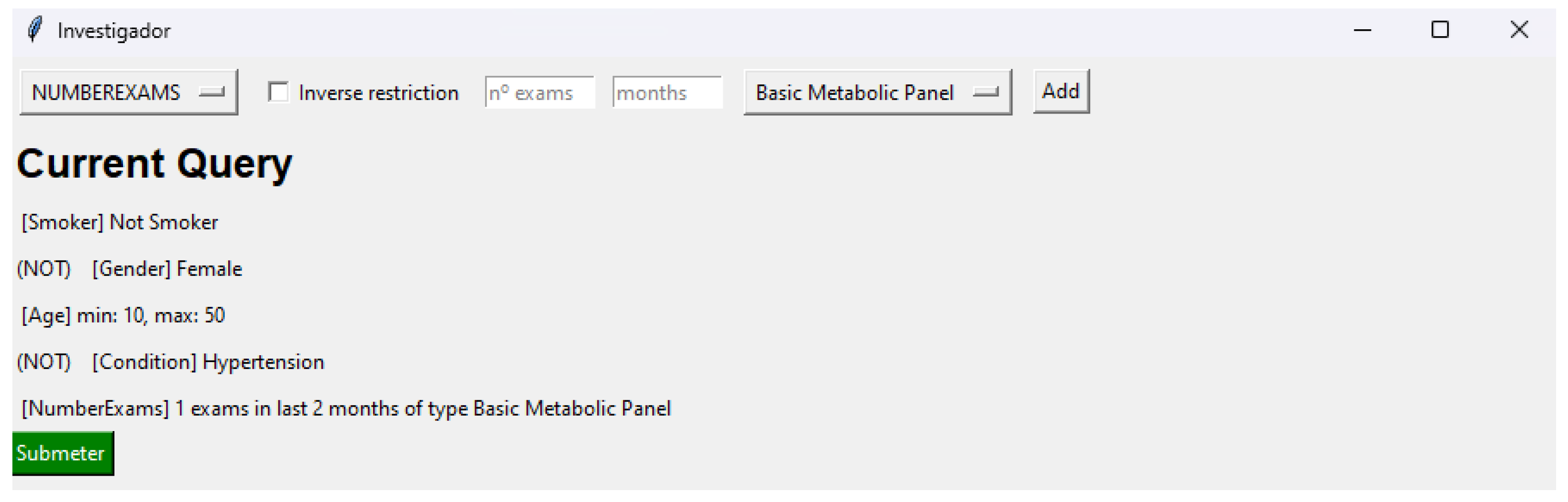Click the Current Query heading
The height and width of the screenshot is (502, 1568).
(x=155, y=164)
